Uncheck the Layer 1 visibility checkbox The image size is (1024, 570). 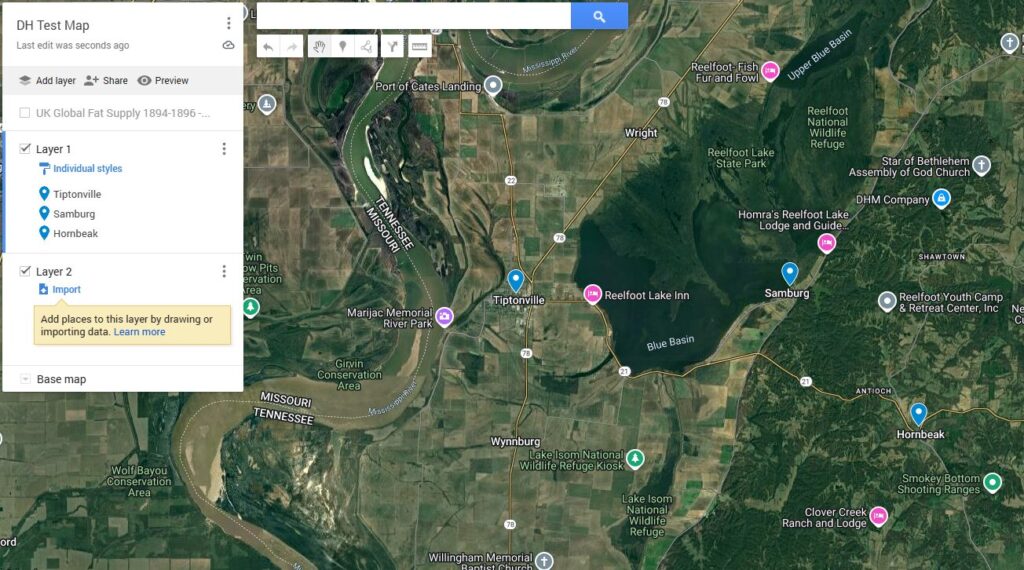coord(25,148)
